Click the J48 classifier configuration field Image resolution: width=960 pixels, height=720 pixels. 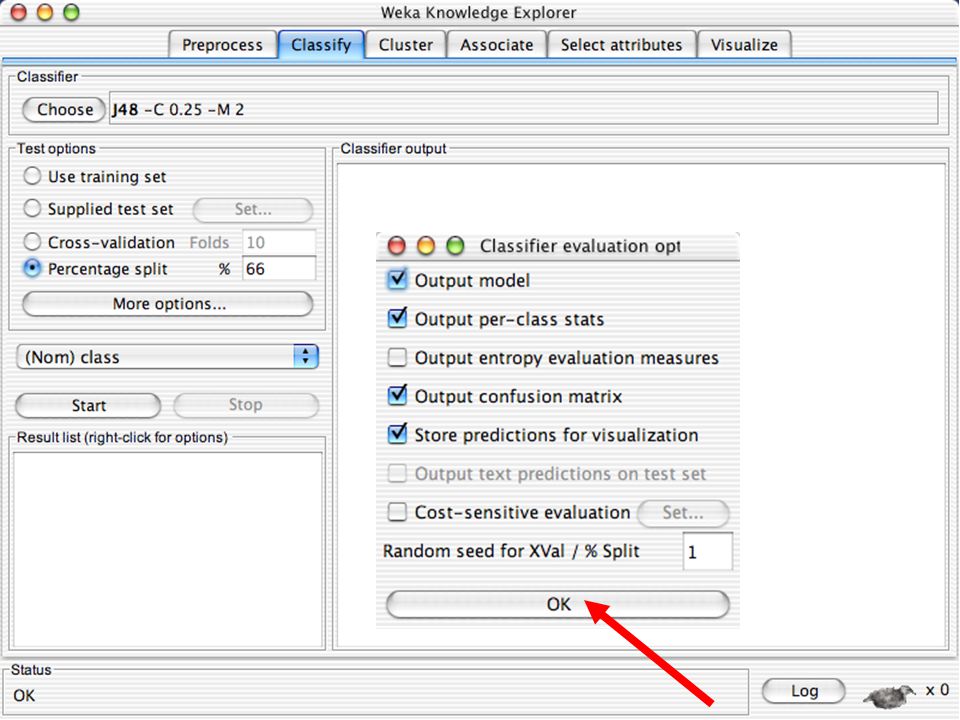(x=523, y=109)
